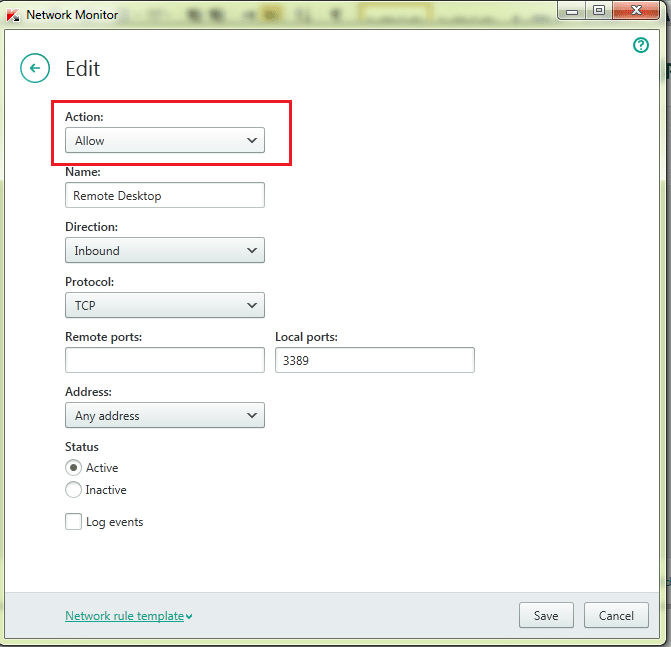Maximize the Network Monitor window
Viewport: 671px width, 647px height.
click(x=599, y=10)
